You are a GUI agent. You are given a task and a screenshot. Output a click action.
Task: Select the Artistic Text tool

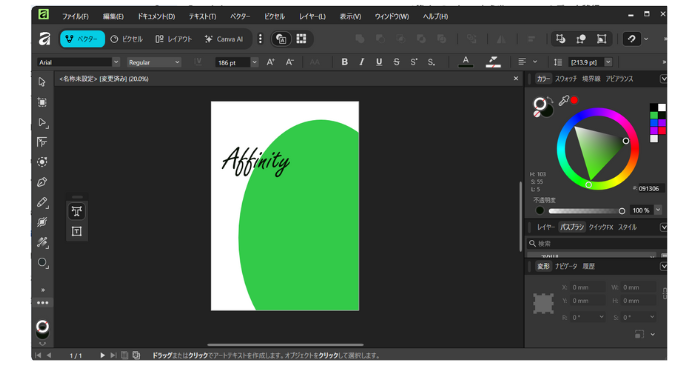tap(77, 211)
